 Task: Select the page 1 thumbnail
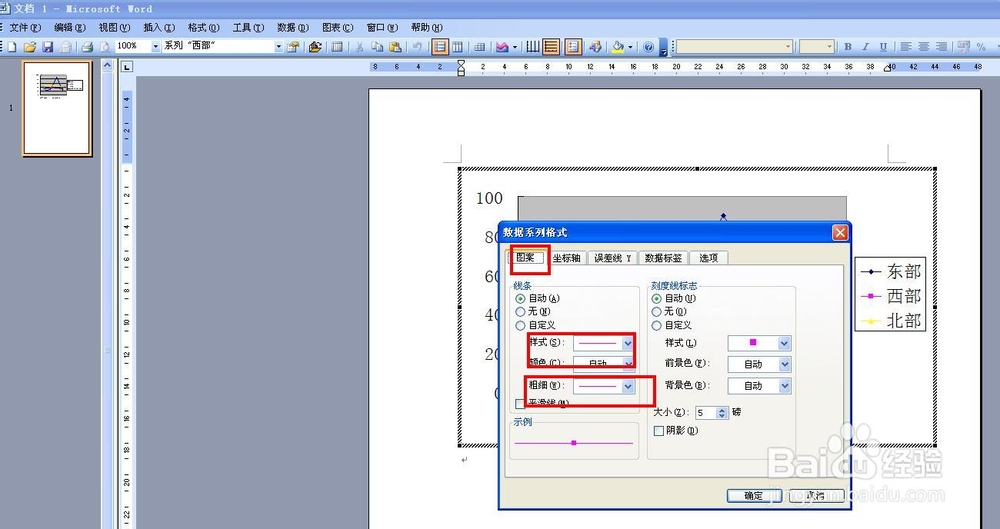click(57, 108)
